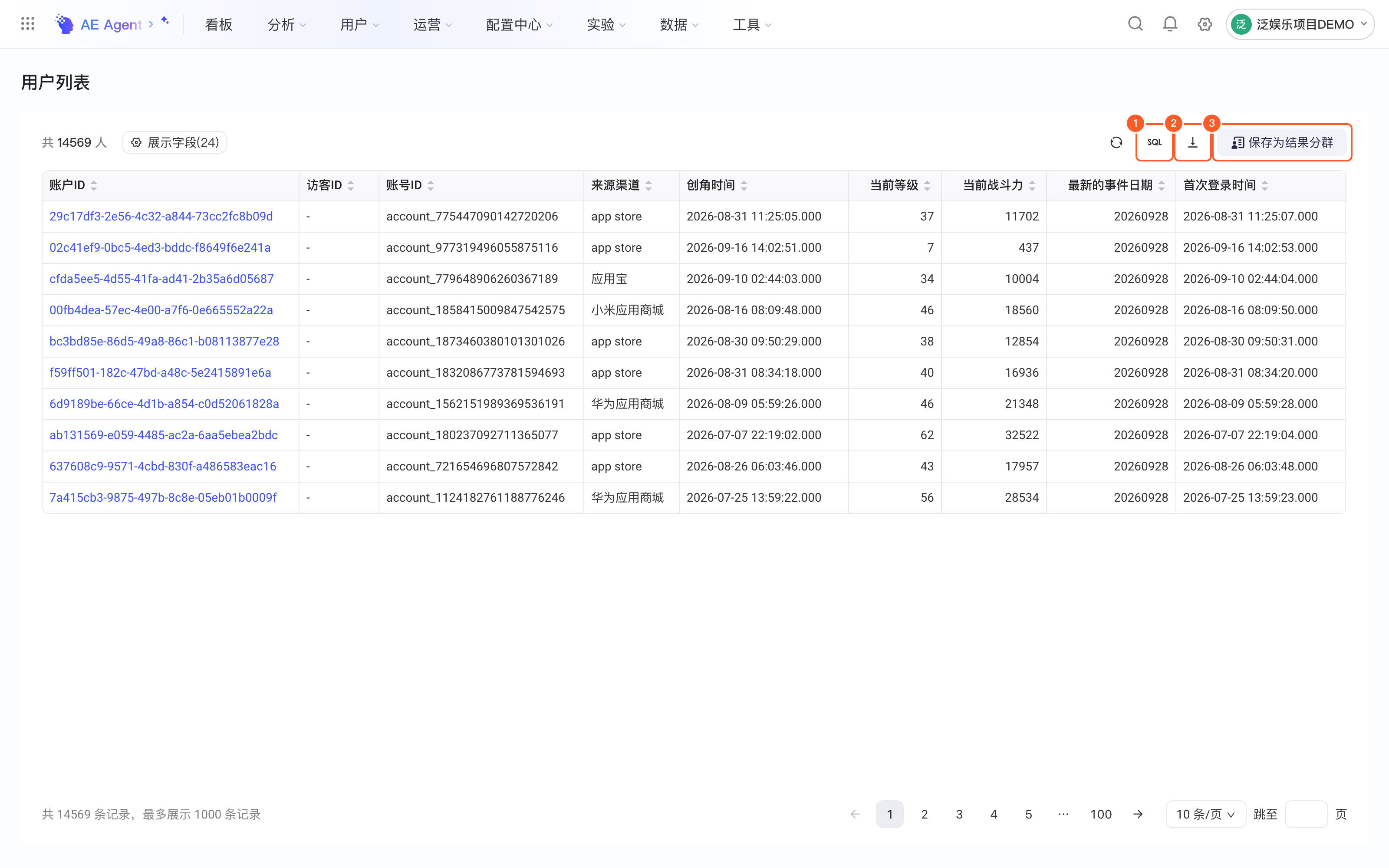Screen dimensions: 1389x868
Task: Sort by 最新的事件日期 column
Action: (x=1161, y=185)
